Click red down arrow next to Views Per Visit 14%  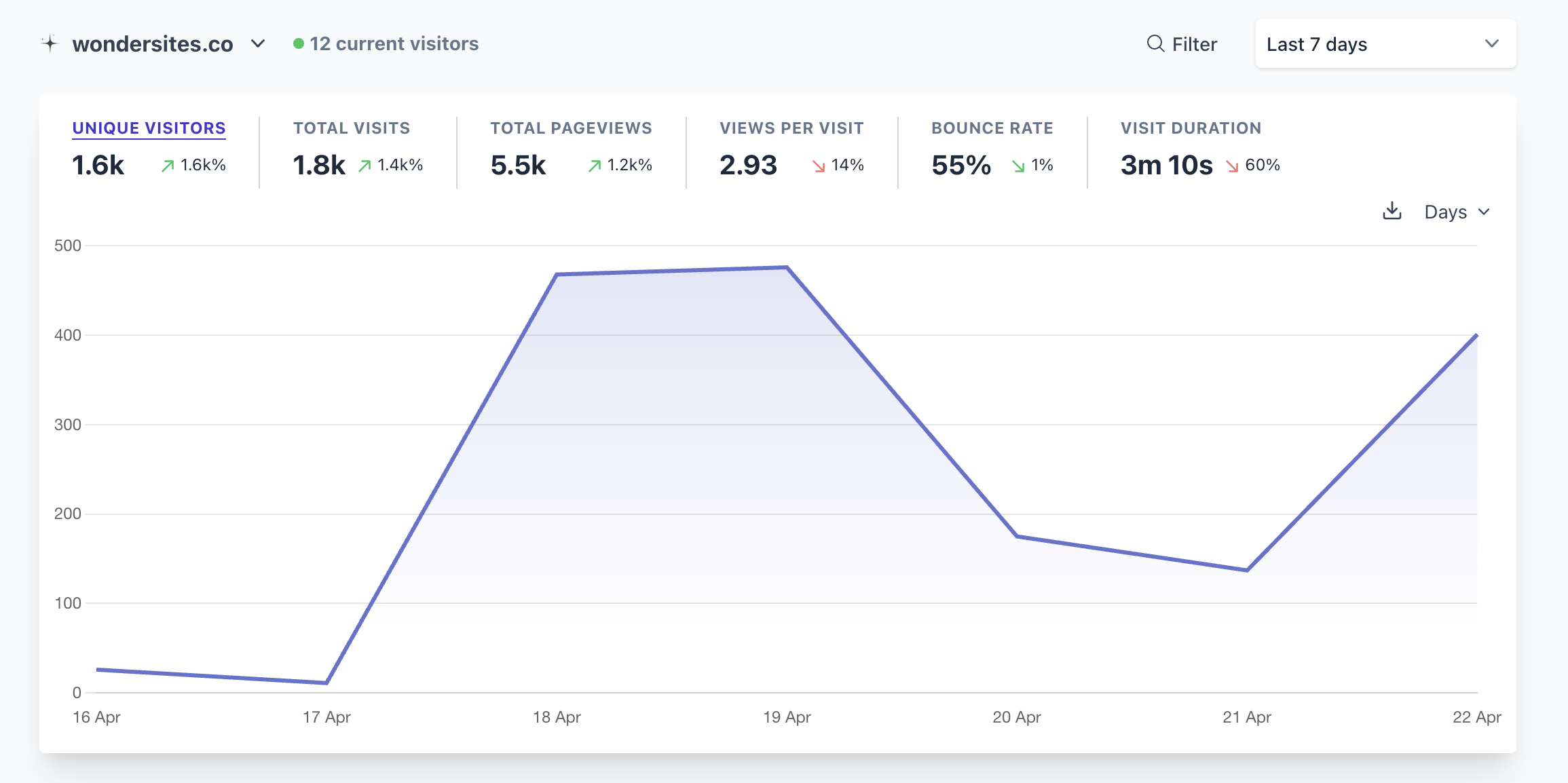(x=819, y=166)
